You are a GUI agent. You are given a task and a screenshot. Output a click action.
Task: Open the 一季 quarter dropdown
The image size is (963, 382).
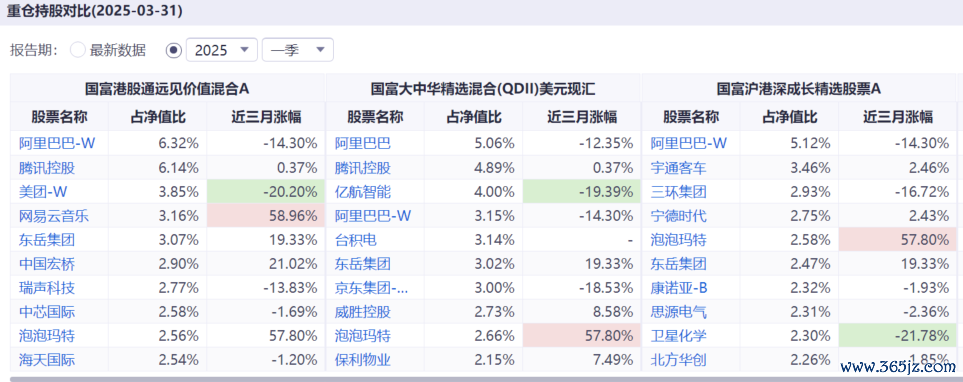click(x=298, y=50)
